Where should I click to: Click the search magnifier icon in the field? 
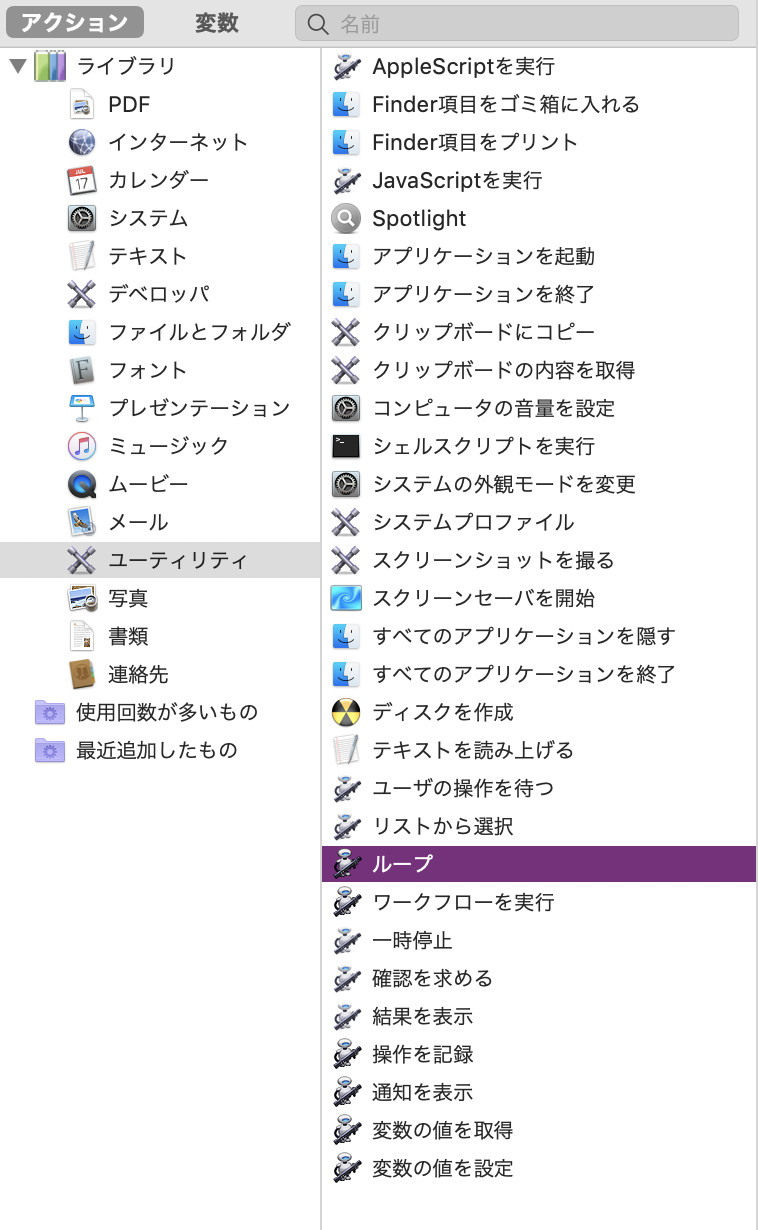pos(318,24)
